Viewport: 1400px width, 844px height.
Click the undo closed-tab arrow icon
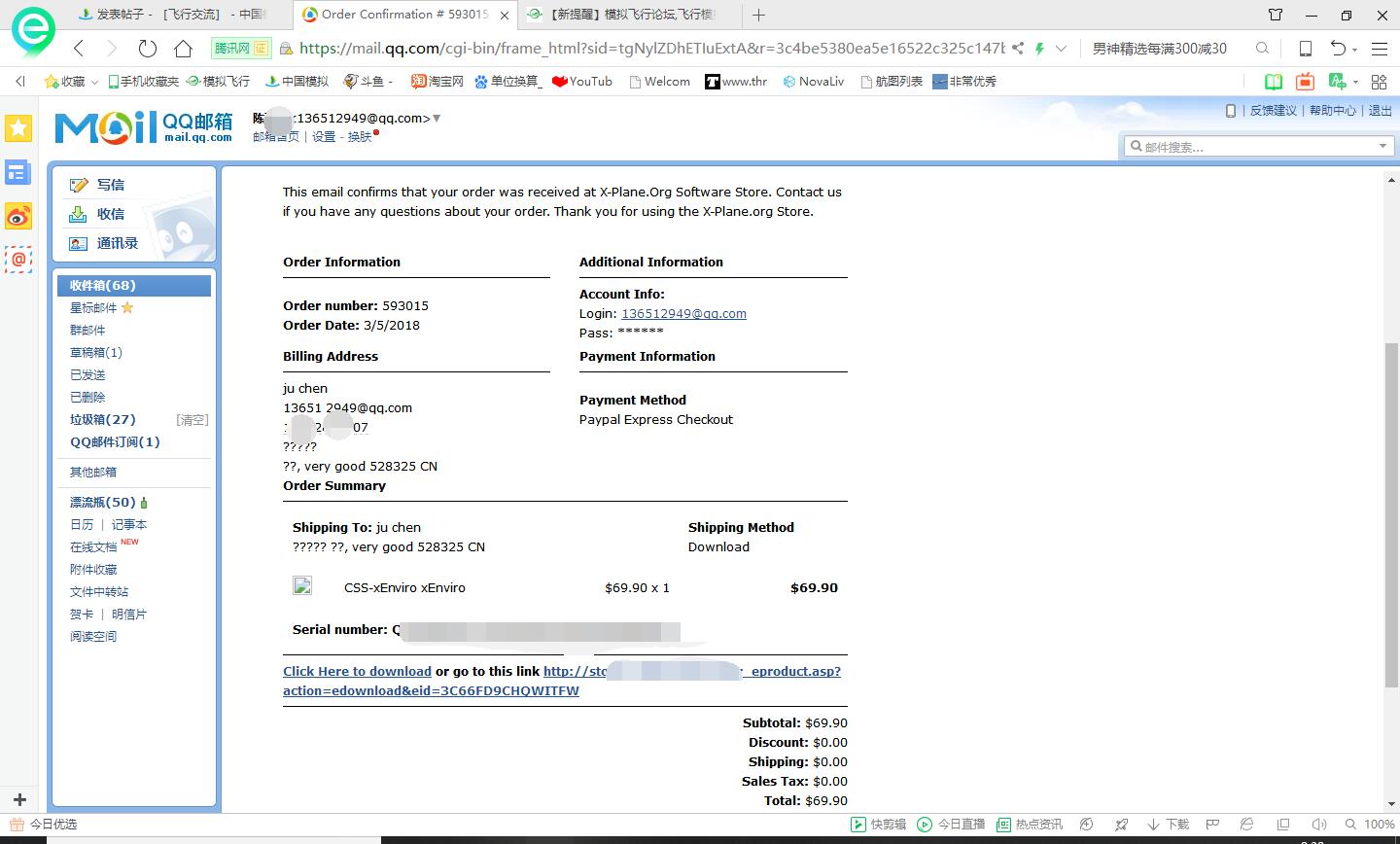tap(1338, 48)
